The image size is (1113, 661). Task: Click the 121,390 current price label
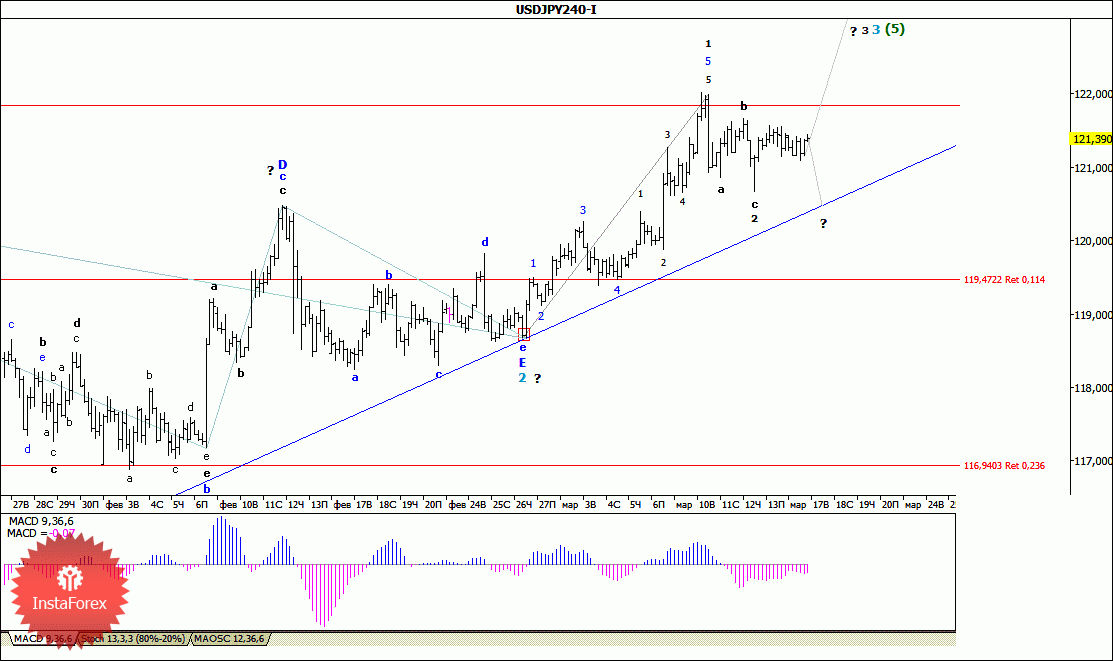pyautogui.click(x=1092, y=139)
